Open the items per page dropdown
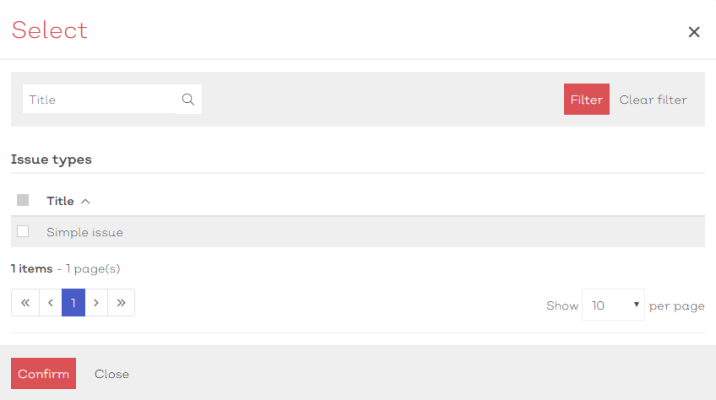This screenshot has height=400, width=716. 613,305
